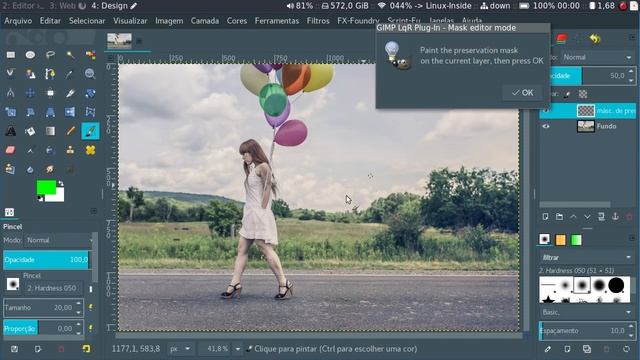This screenshot has width=640, height=360.
Task: Select the Select by Color tool
Action: pyautogui.click(x=90, y=55)
